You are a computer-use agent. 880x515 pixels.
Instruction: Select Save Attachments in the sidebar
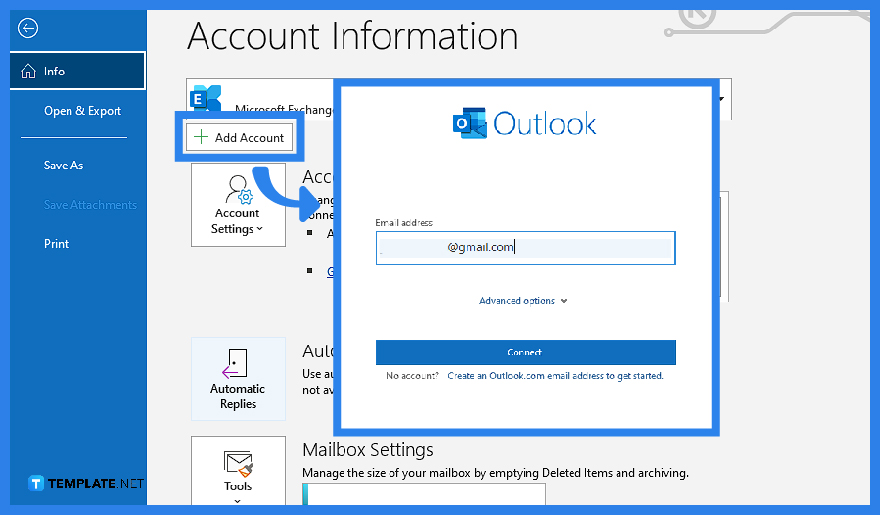[90, 205]
